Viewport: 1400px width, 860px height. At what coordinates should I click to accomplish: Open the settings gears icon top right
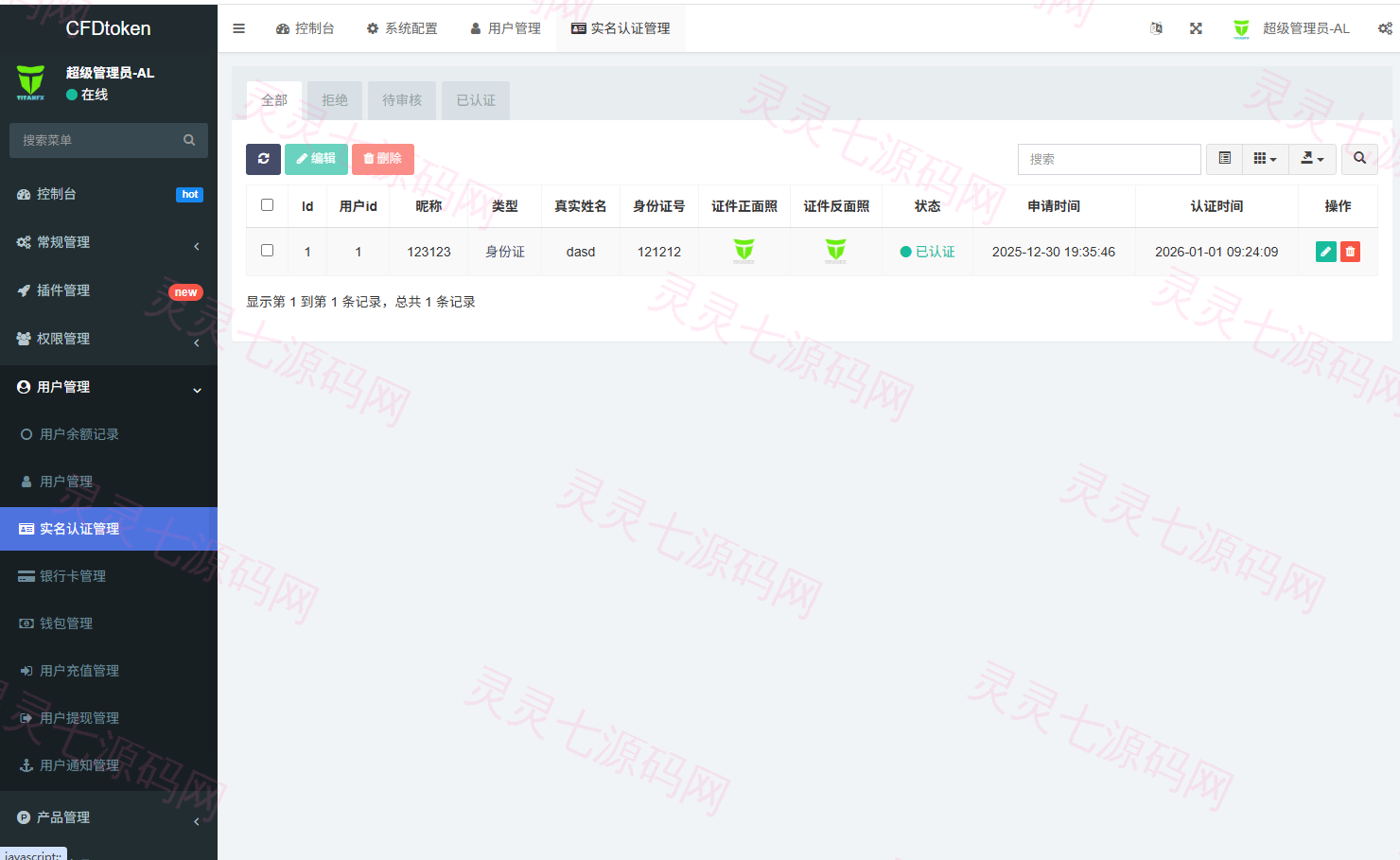click(x=1385, y=28)
